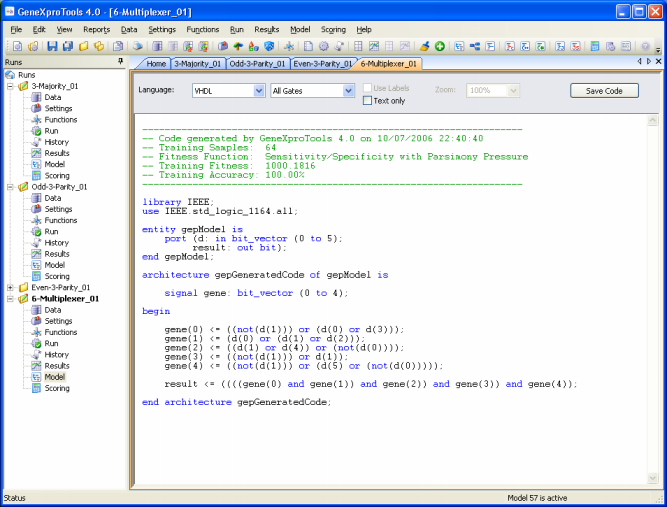Click the gray help question-mark icon
This screenshot has height=507, width=667.
[x=645, y=46]
